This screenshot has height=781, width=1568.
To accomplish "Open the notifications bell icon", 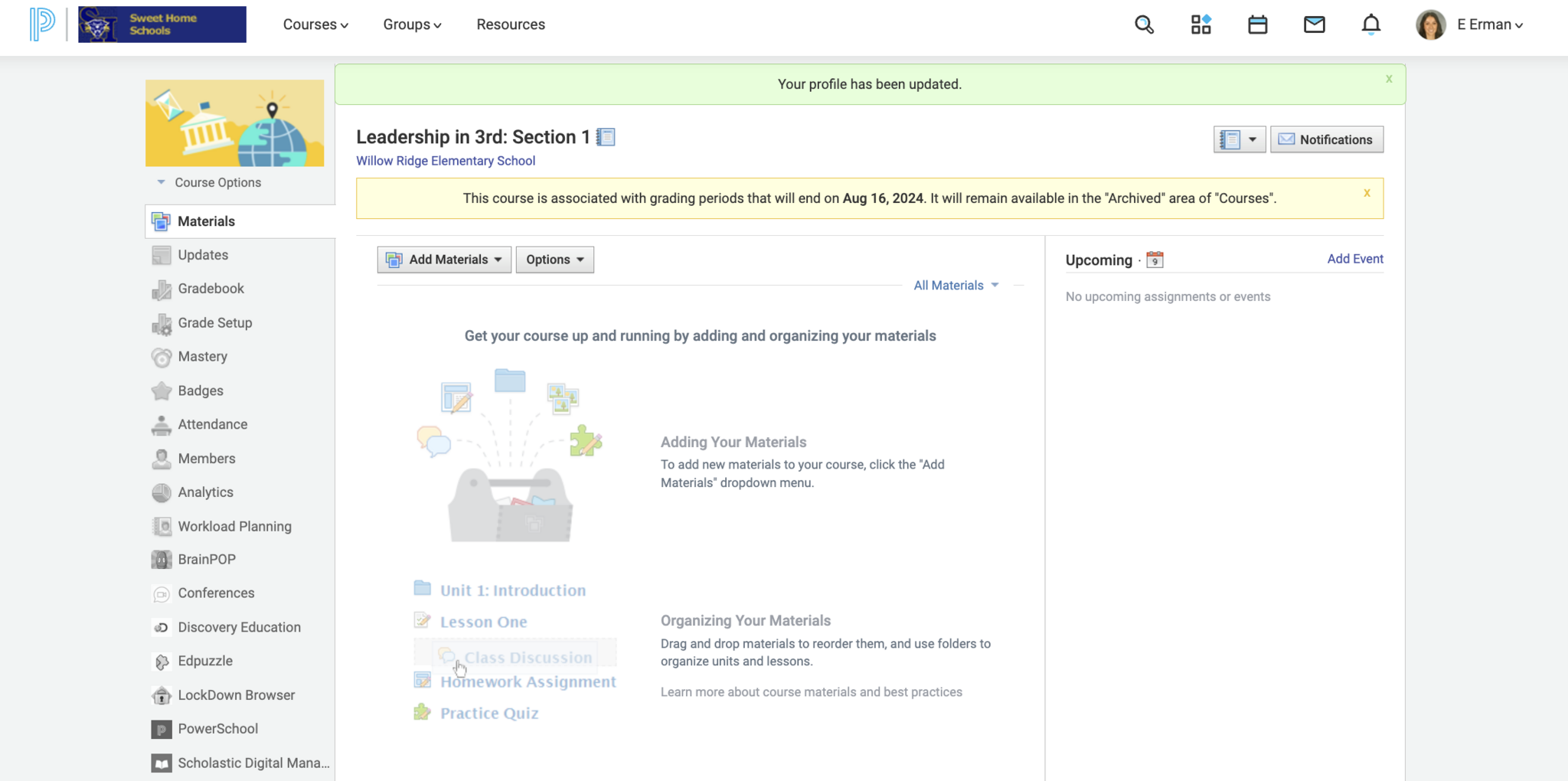I will 1370,25.
